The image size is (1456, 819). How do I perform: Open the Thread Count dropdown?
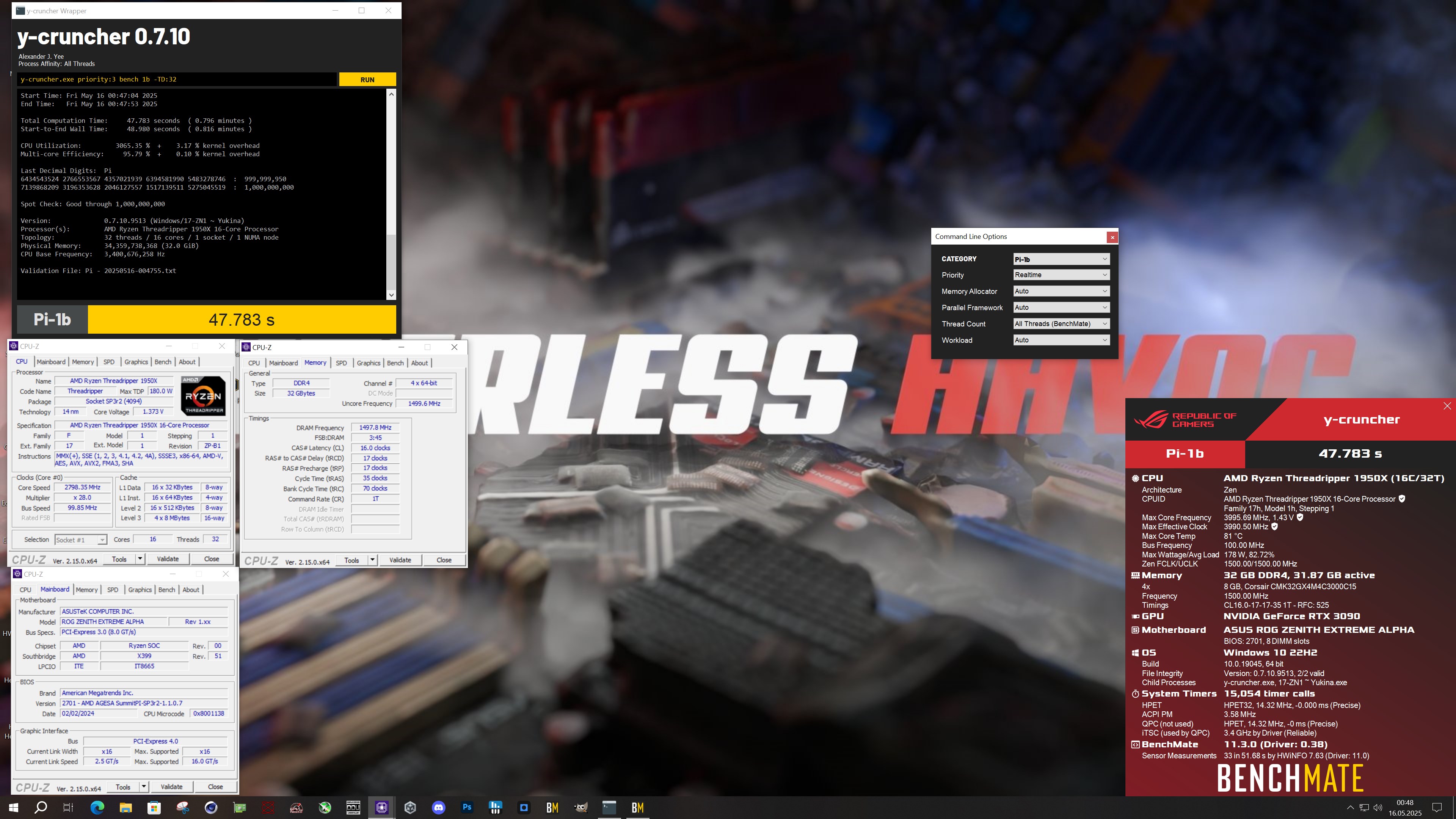1062,325
